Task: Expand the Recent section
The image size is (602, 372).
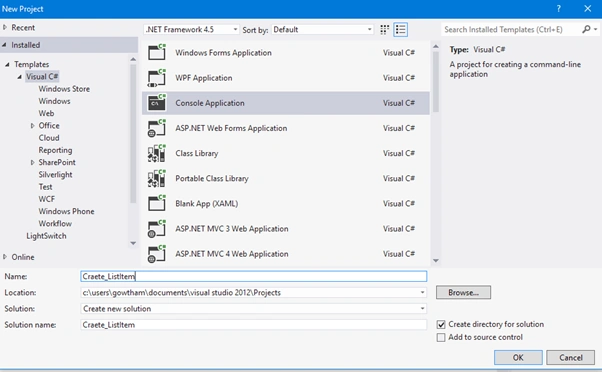Action: coord(5,27)
